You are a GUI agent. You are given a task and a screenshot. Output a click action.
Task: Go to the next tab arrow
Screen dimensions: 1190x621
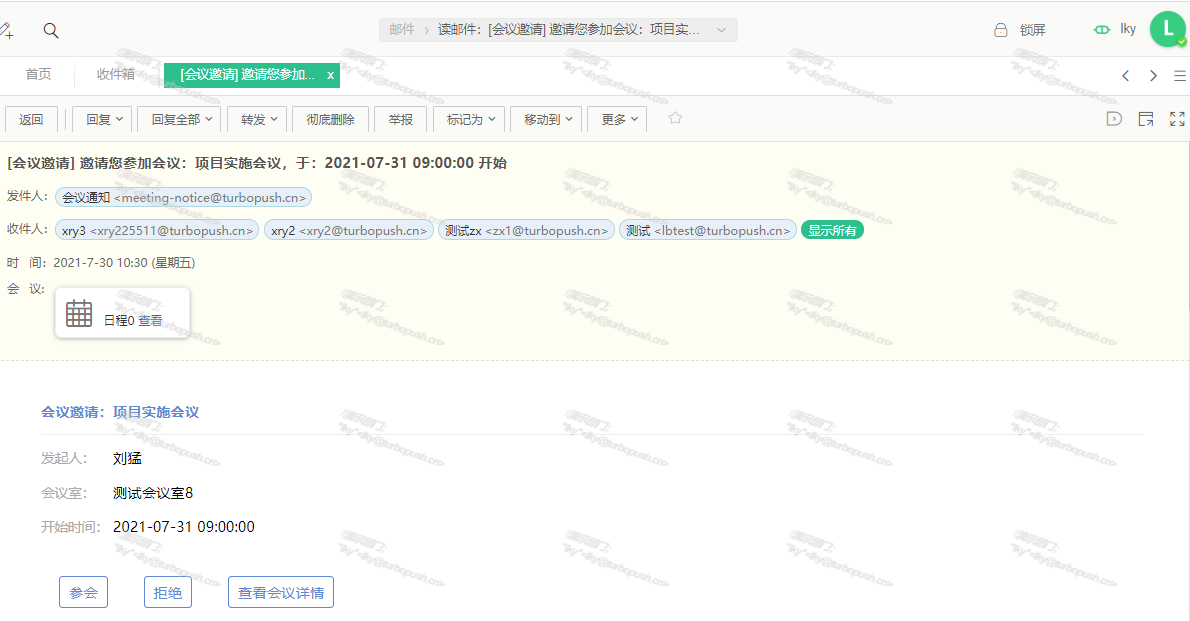pyautogui.click(x=1153, y=76)
